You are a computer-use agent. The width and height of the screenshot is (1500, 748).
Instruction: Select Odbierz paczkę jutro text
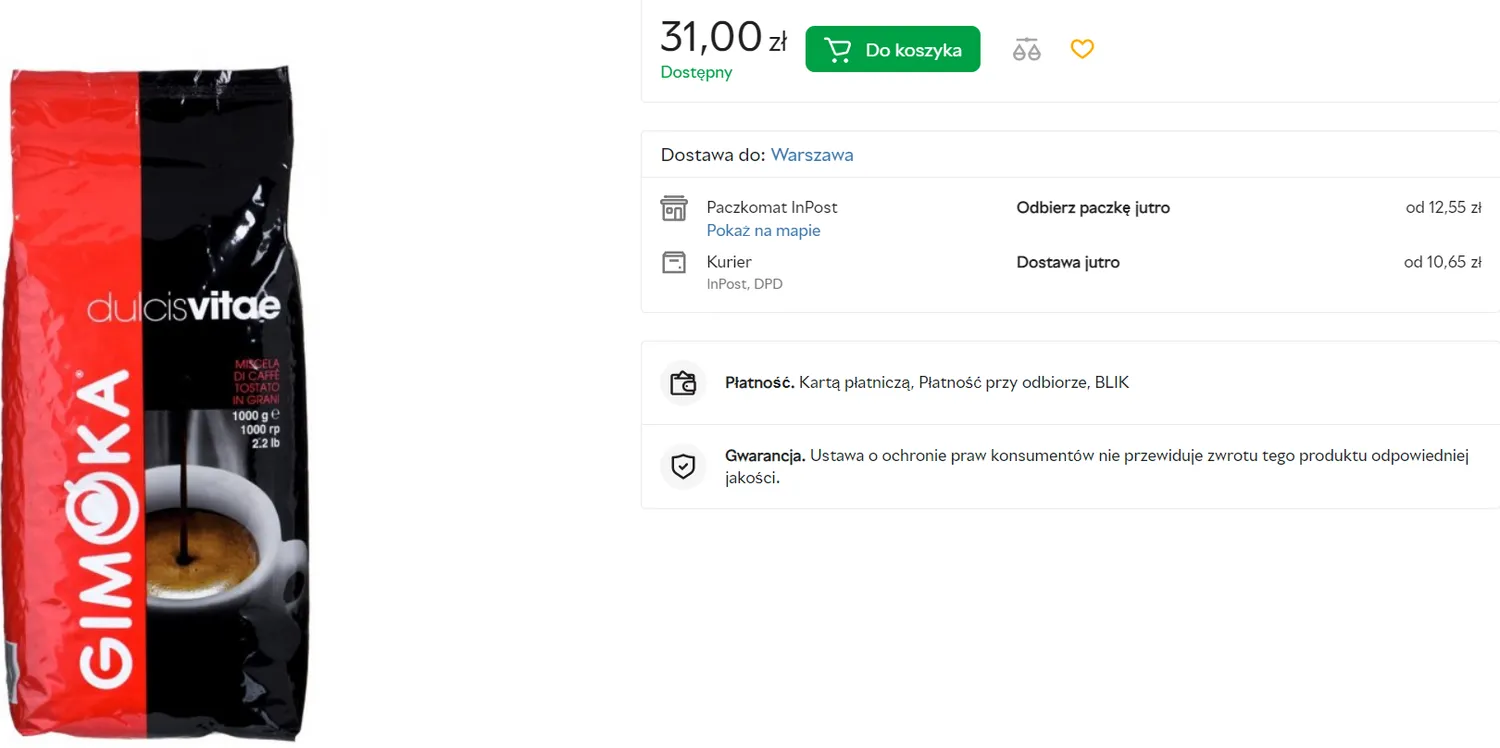[x=1093, y=208]
